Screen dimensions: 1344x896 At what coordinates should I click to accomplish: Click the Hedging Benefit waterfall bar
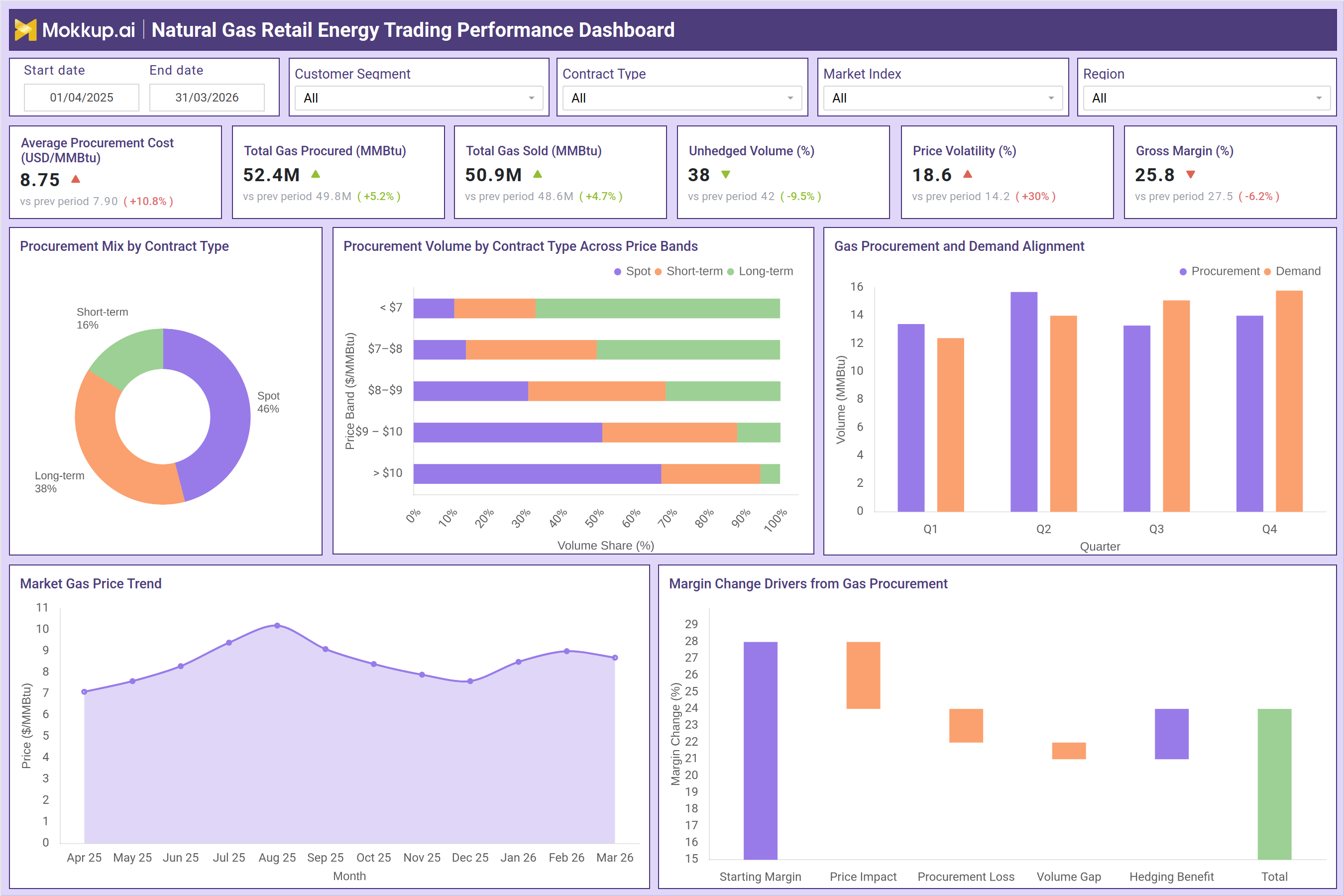coord(1172,734)
